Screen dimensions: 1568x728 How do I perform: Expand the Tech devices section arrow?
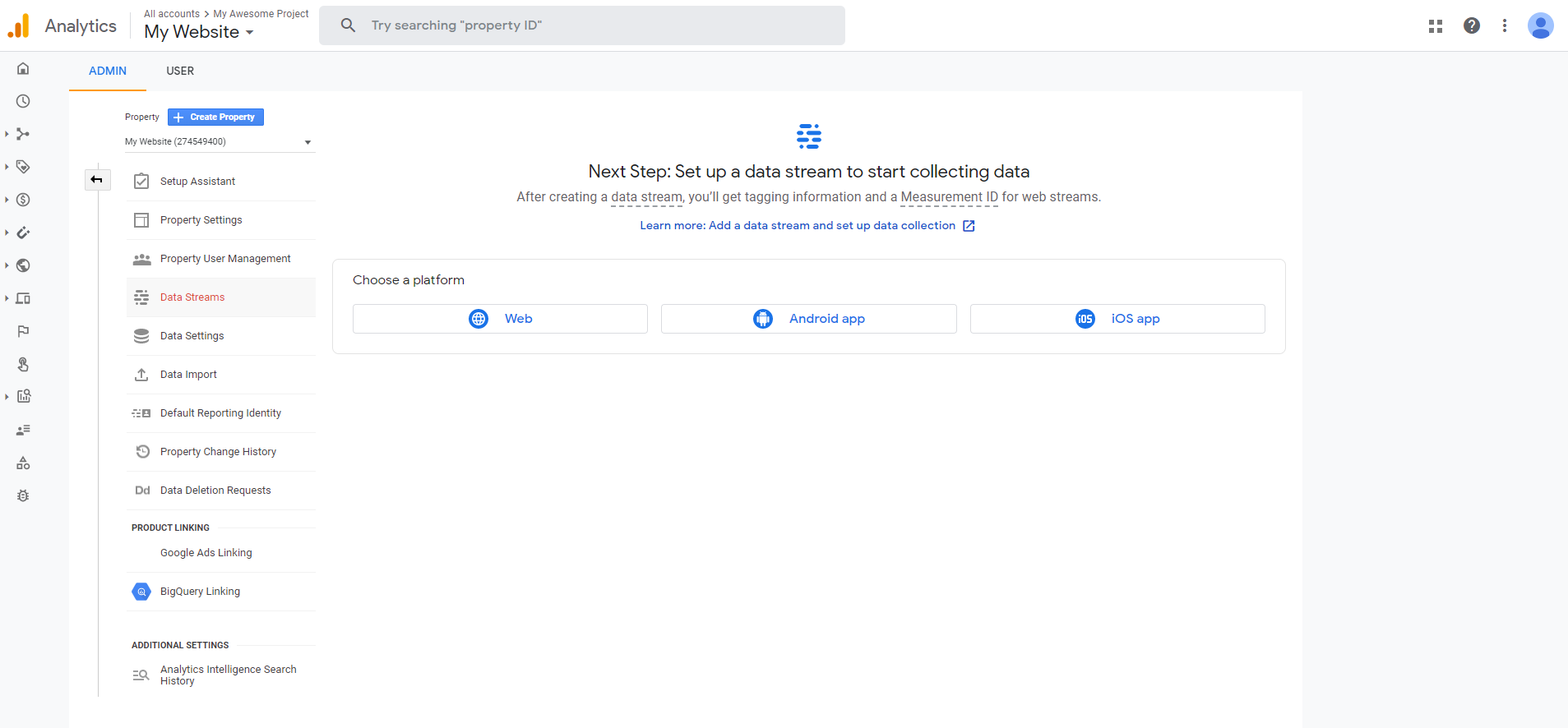7,298
